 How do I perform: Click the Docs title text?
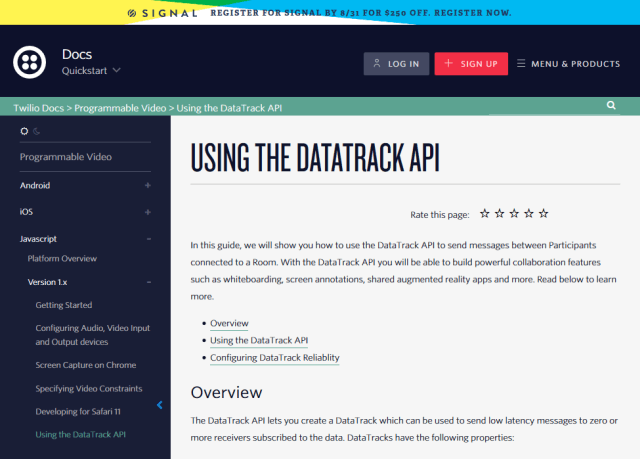[x=77, y=54]
